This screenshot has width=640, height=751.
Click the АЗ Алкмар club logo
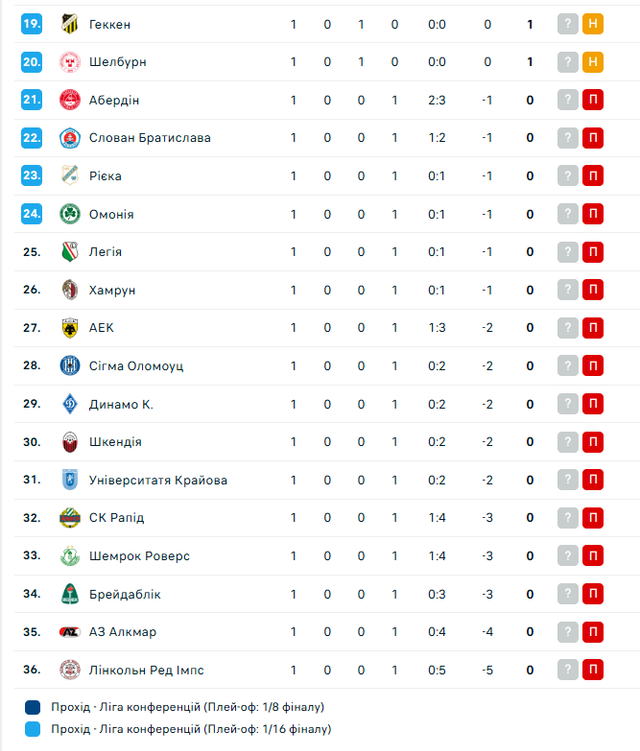69,632
